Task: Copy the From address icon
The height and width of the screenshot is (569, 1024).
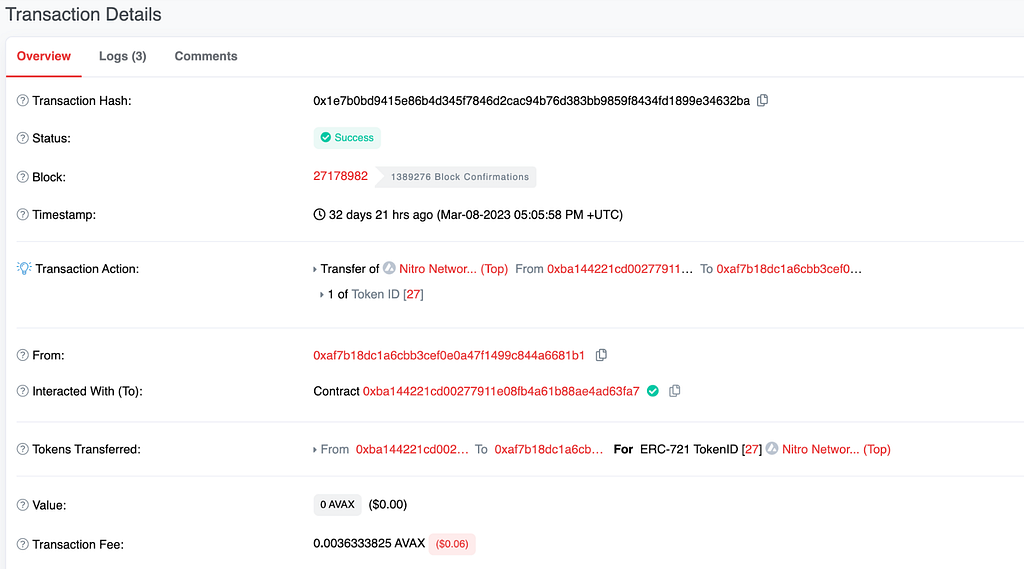Action: (601, 355)
